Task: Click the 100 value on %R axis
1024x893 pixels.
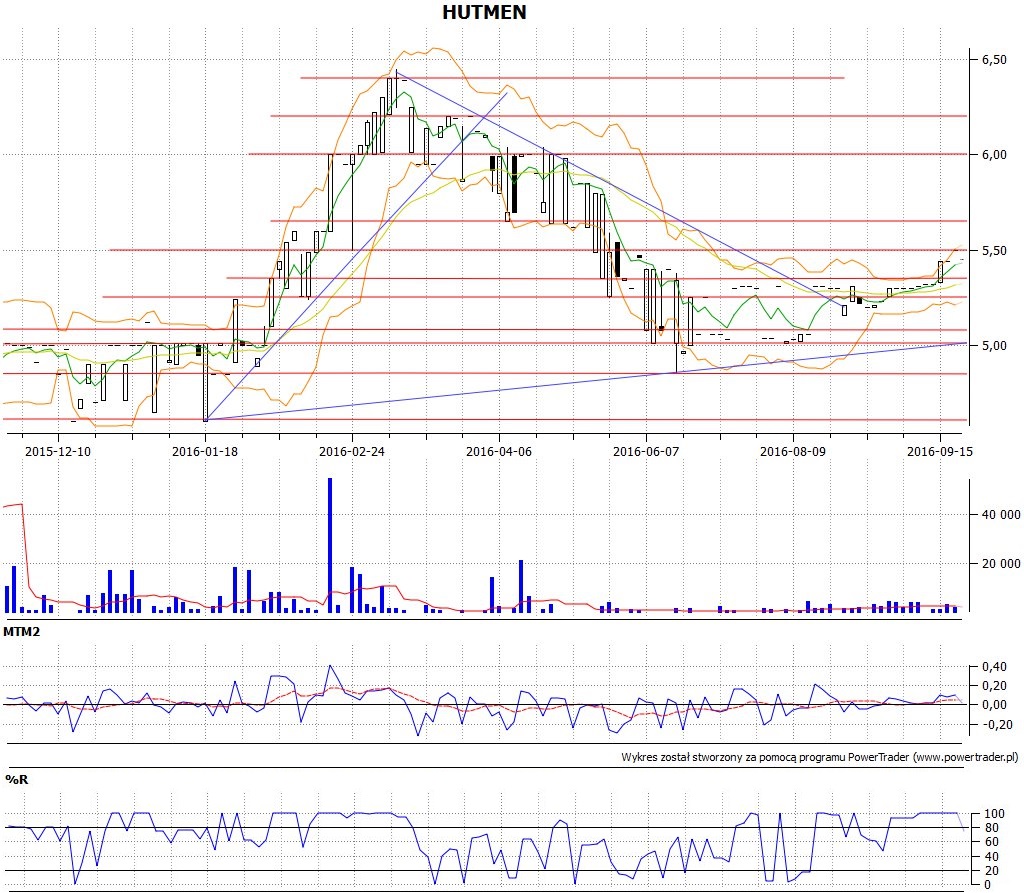Action: (995, 814)
